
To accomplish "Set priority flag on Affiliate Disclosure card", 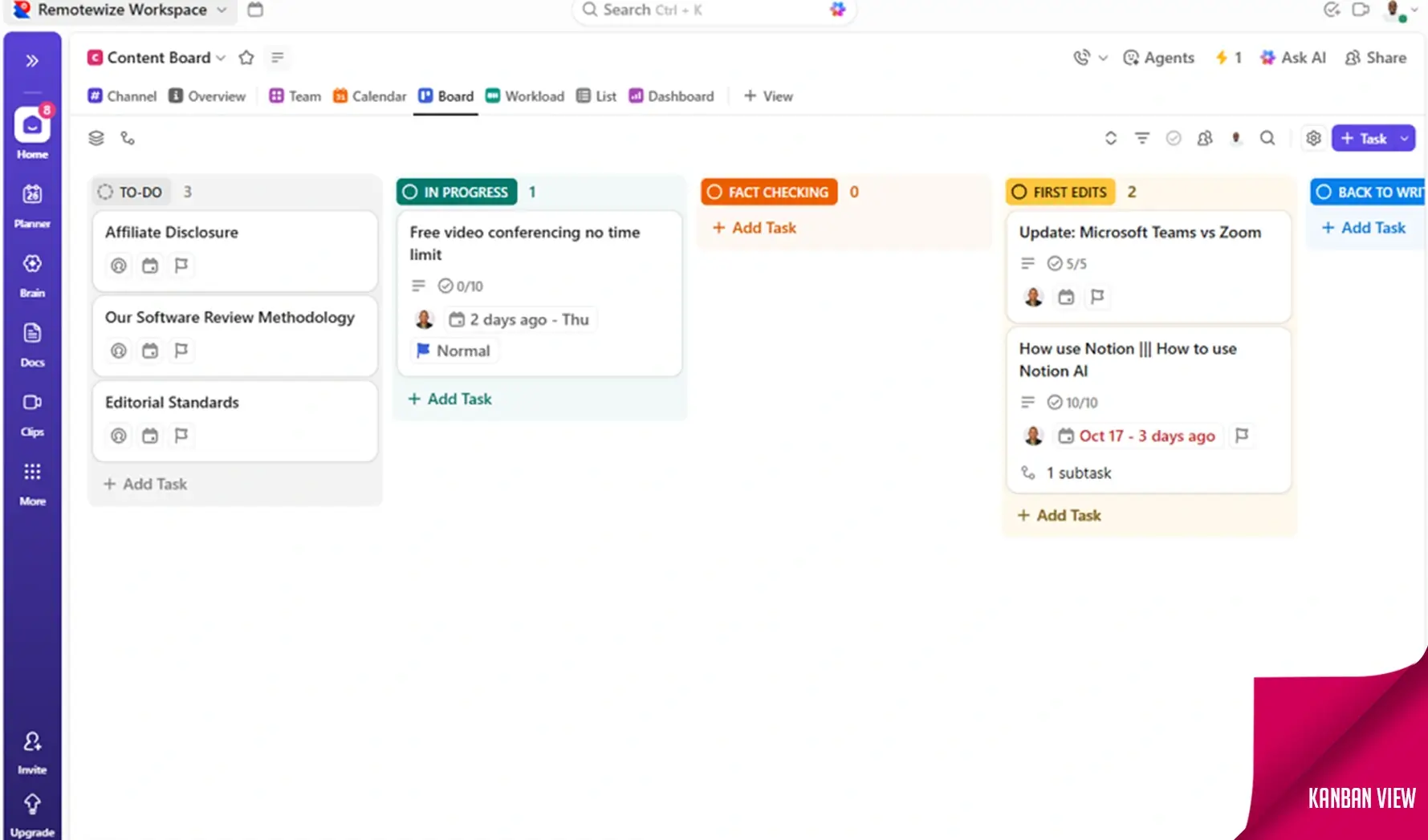I will [x=181, y=266].
